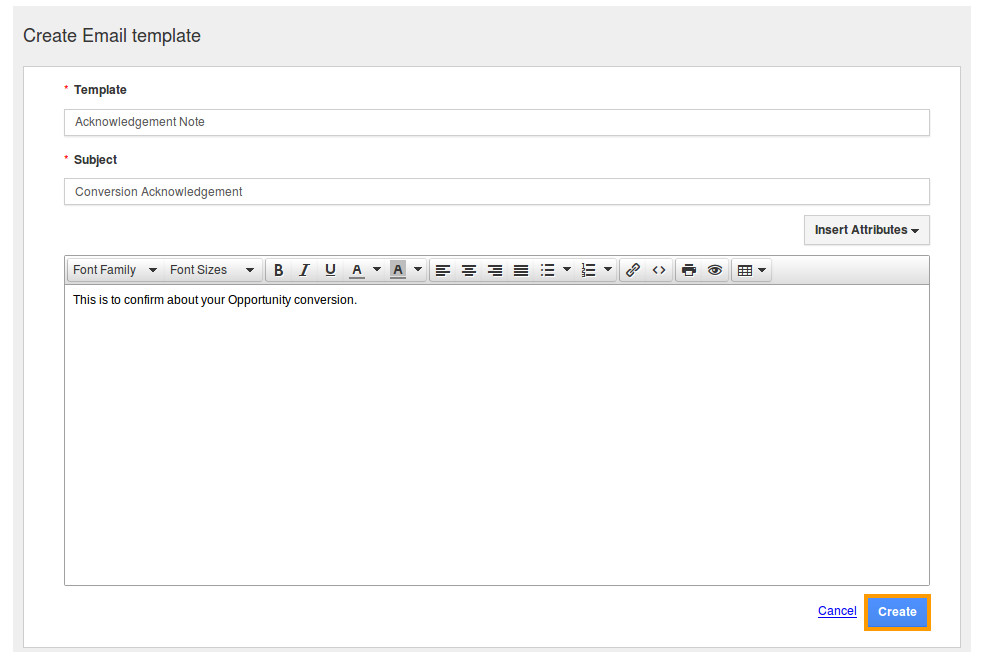Image resolution: width=988 pixels, height=671 pixels.
Task: Open the bullet list style menu arrow
Action: pyautogui.click(x=567, y=270)
